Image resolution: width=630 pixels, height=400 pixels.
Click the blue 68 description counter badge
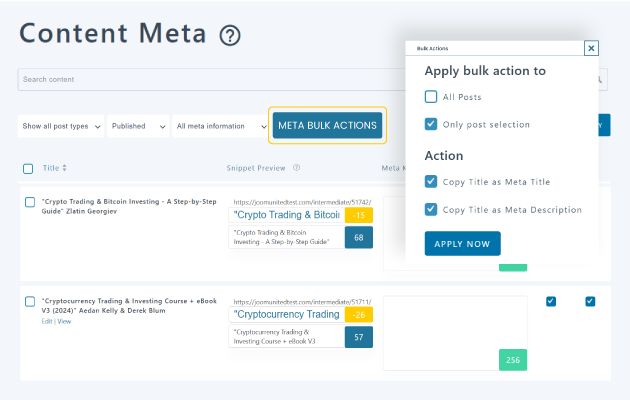(x=358, y=238)
